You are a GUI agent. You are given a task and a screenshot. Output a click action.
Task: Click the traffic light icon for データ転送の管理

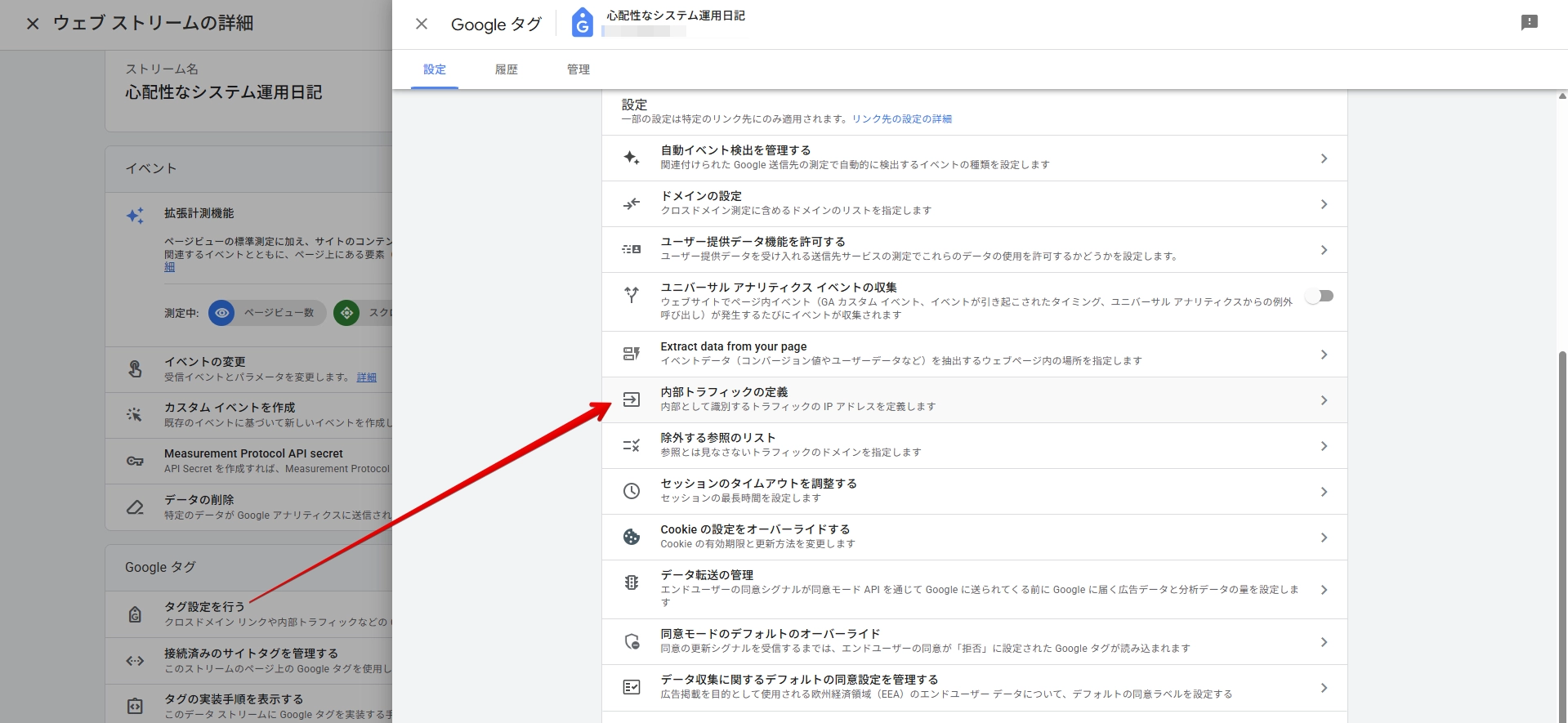tap(632, 582)
